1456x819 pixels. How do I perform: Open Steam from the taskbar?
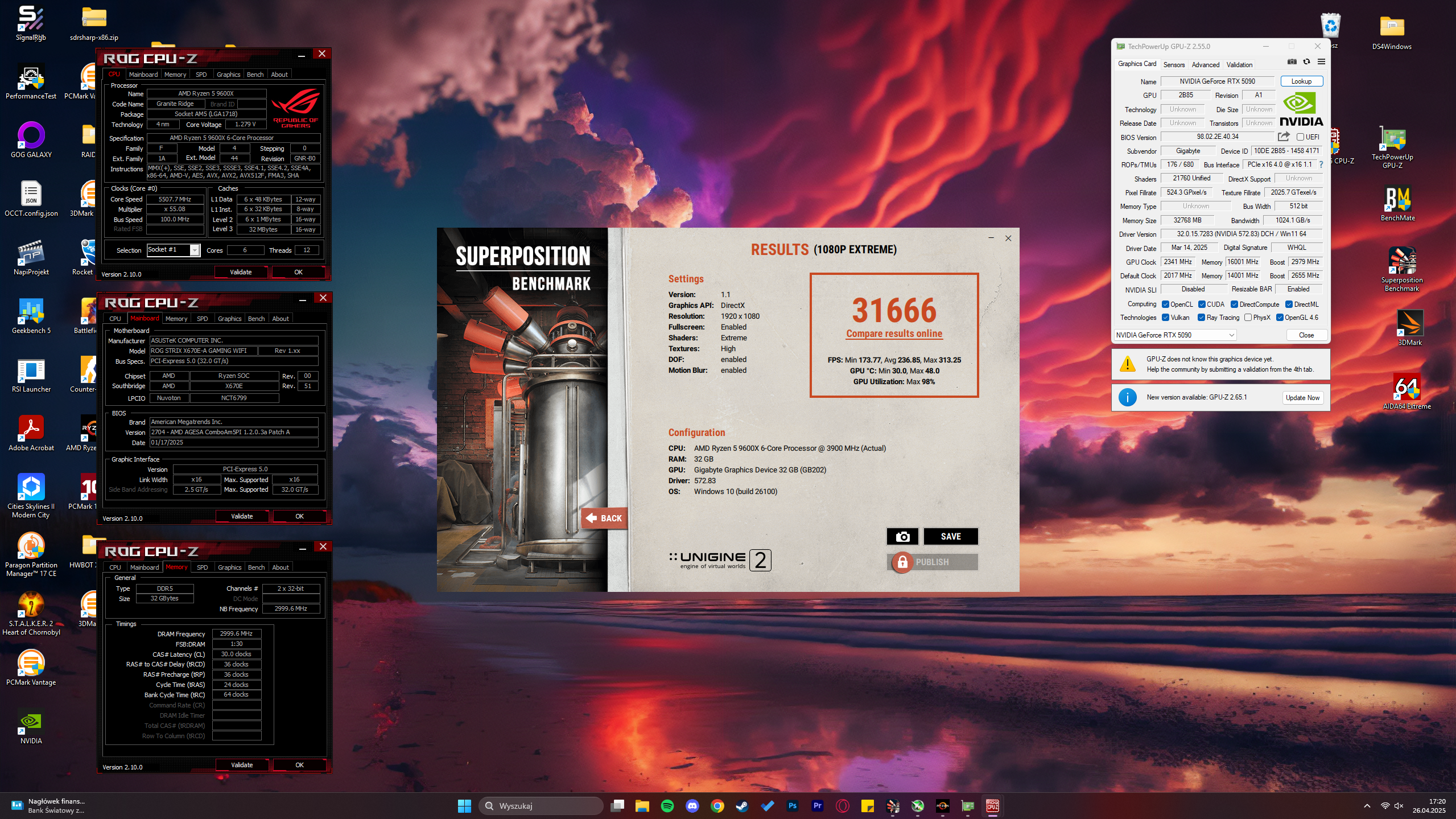click(743, 806)
